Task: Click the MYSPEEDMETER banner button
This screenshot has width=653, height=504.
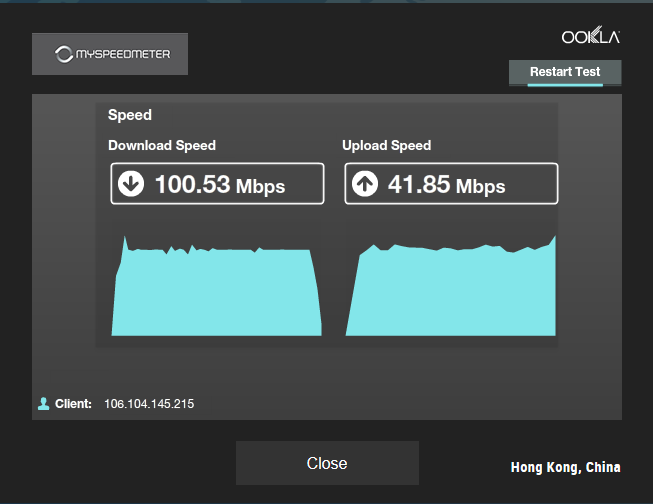Action: point(110,54)
